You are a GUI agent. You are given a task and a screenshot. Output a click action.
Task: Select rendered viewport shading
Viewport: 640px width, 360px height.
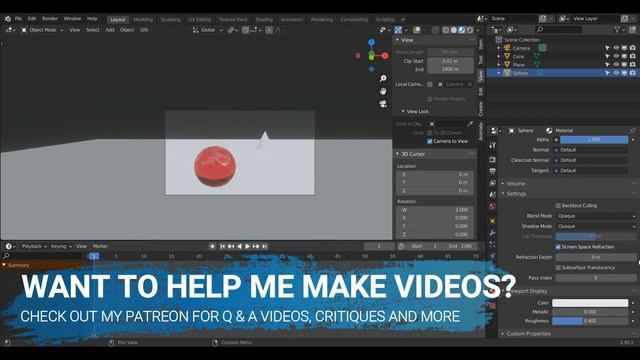coord(470,30)
